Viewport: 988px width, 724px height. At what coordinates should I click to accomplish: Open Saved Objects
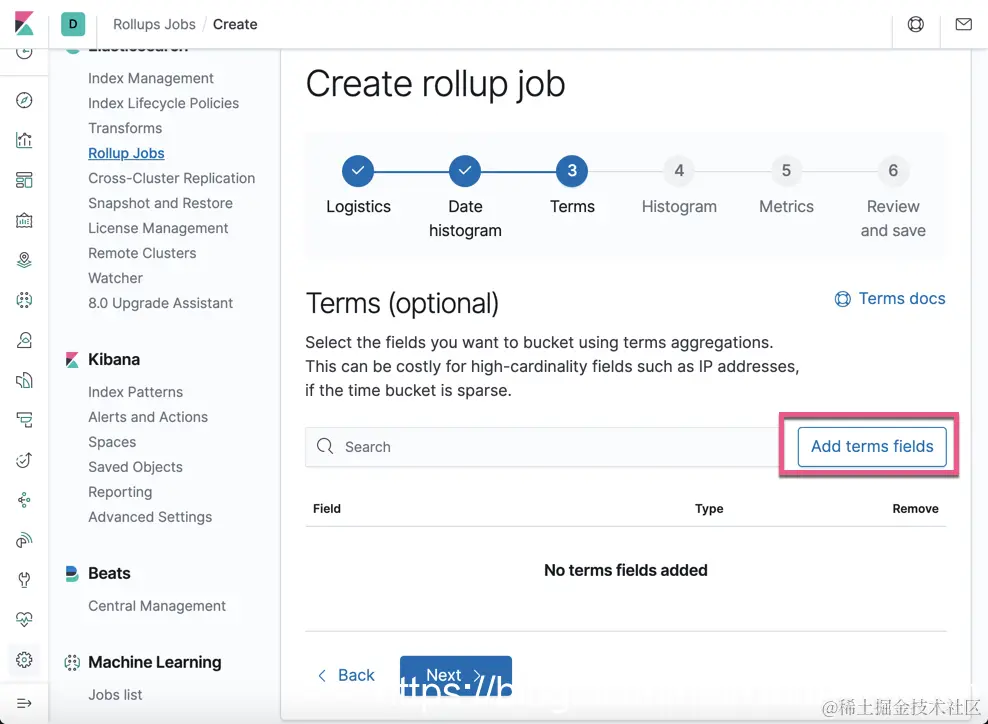click(135, 467)
